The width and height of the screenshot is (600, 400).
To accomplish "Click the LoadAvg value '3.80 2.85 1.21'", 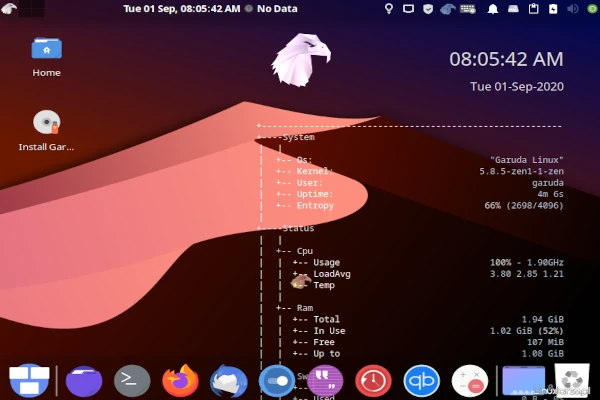I will tap(527, 274).
